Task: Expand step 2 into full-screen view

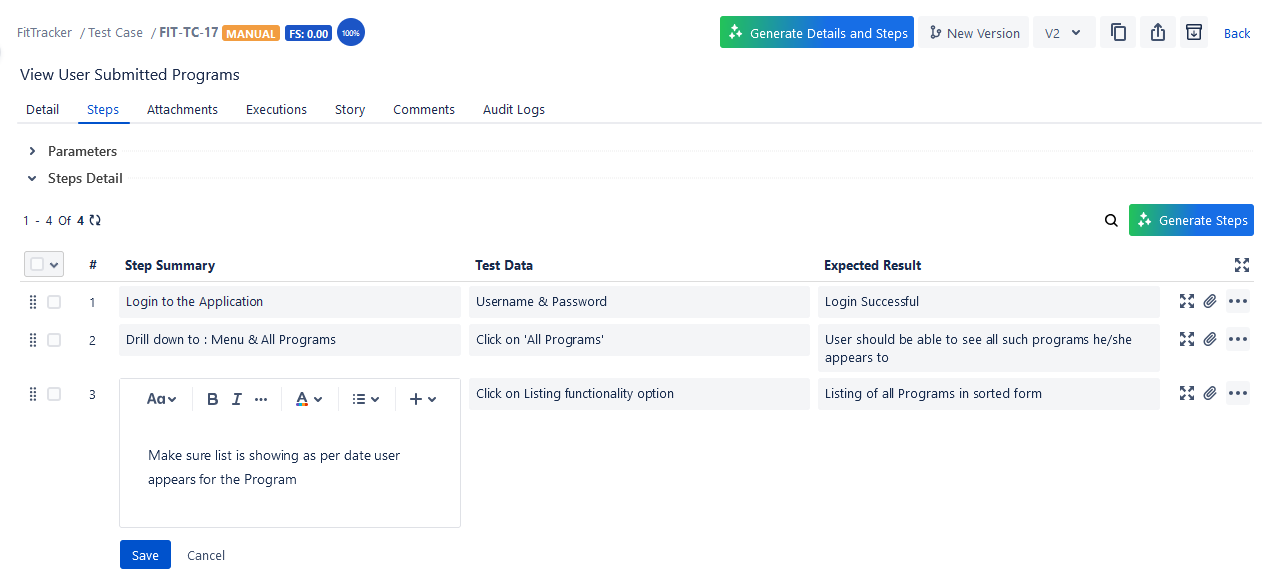Action: click(x=1186, y=338)
